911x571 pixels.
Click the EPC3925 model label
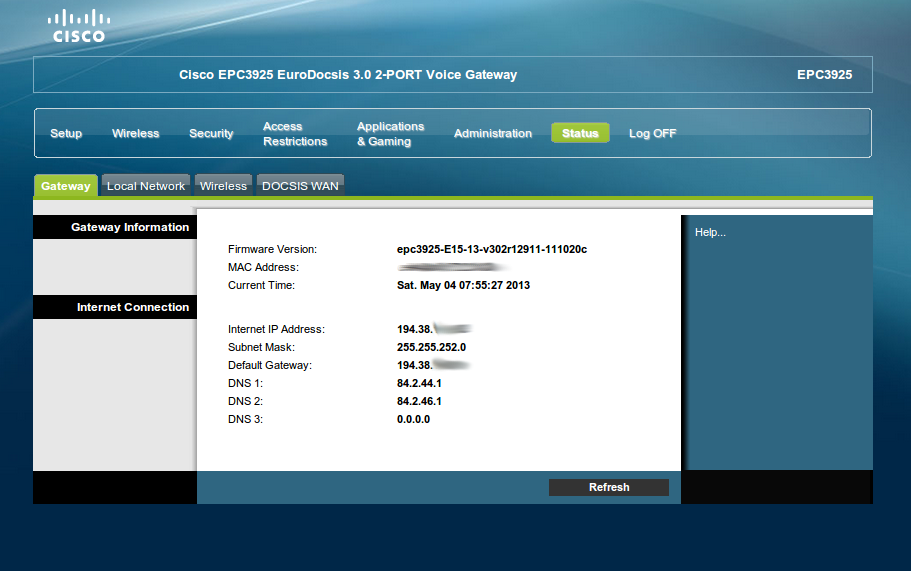[824, 75]
